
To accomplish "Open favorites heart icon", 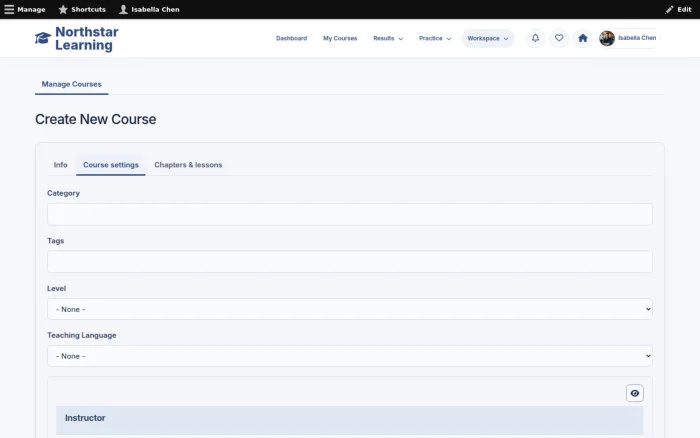I will [559, 38].
